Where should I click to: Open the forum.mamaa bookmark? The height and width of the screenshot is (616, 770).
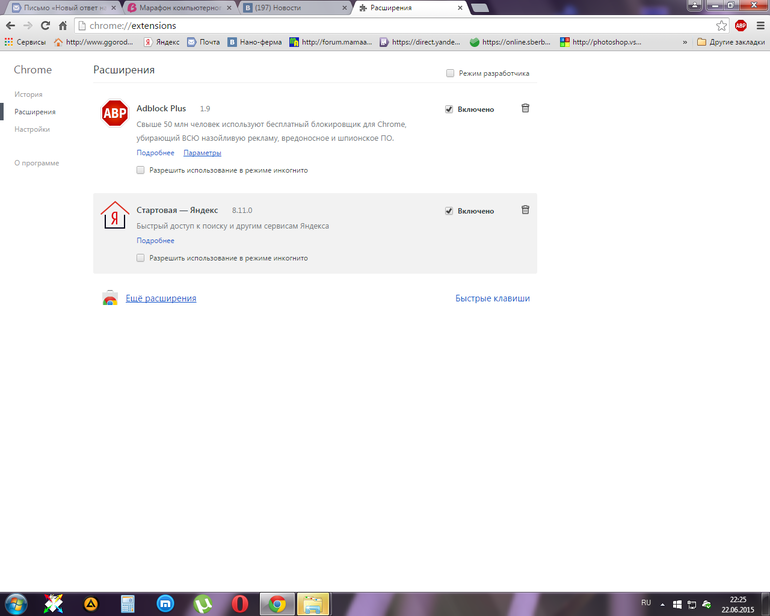pos(330,42)
